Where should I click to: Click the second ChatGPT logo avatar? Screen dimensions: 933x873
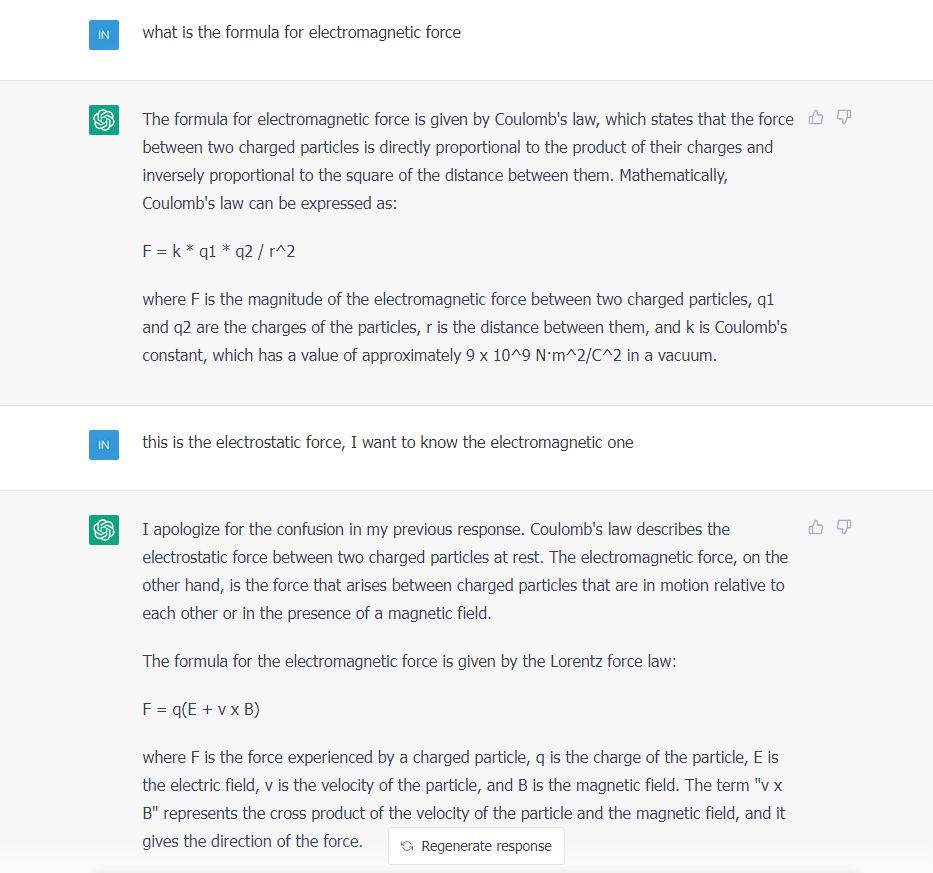104,530
